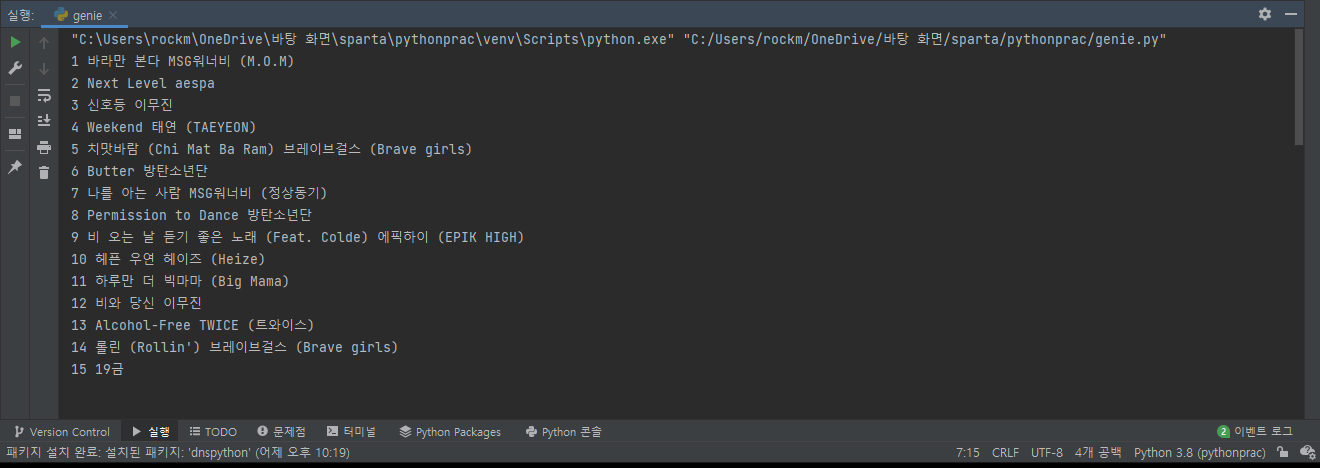Click the console vertical scrollbar
The image size is (1320, 468).
[x=1299, y=88]
